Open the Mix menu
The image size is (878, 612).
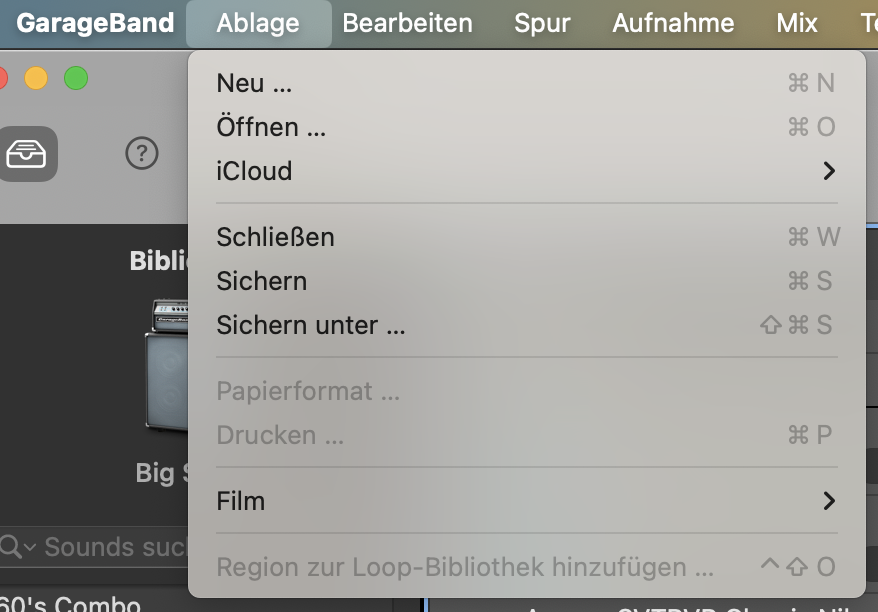click(x=797, y=24)
